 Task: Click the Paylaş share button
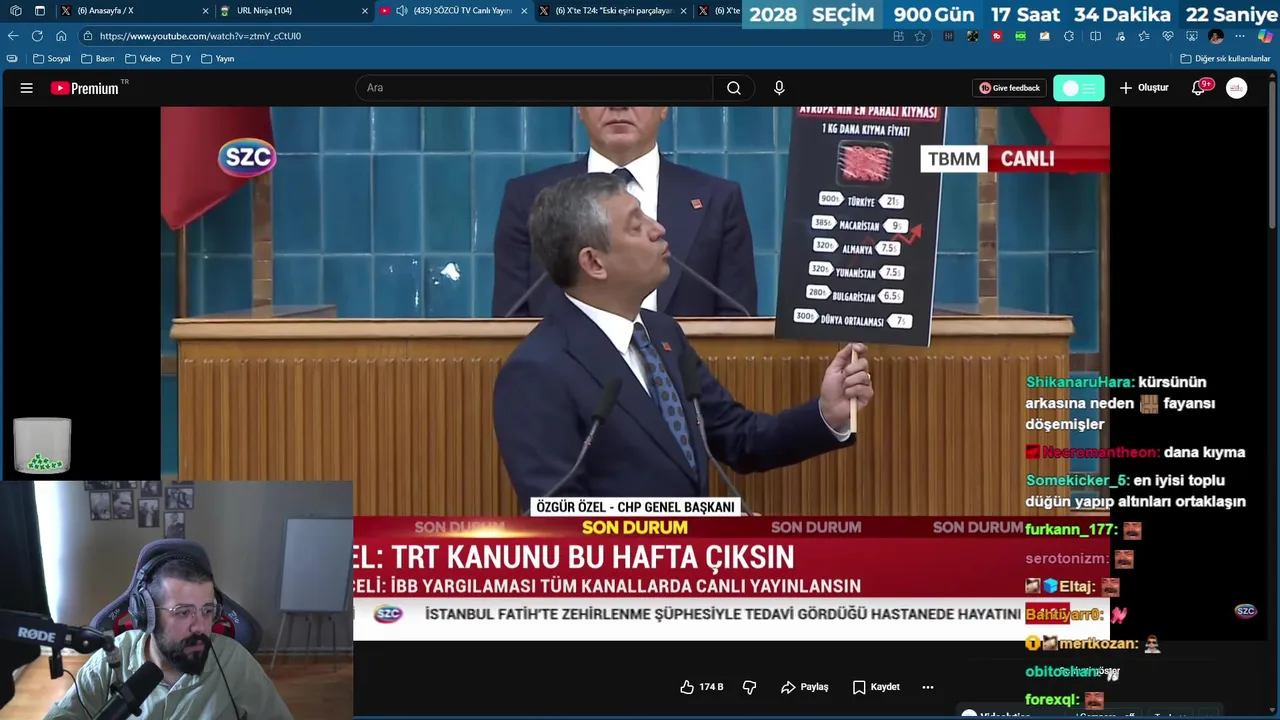point(805,687)
